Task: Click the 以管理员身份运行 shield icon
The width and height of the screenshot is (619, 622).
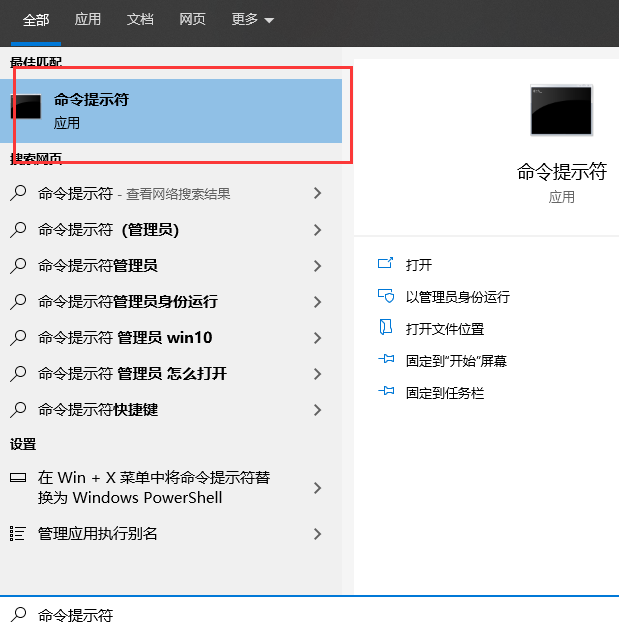Action: (x=385, y=296)
